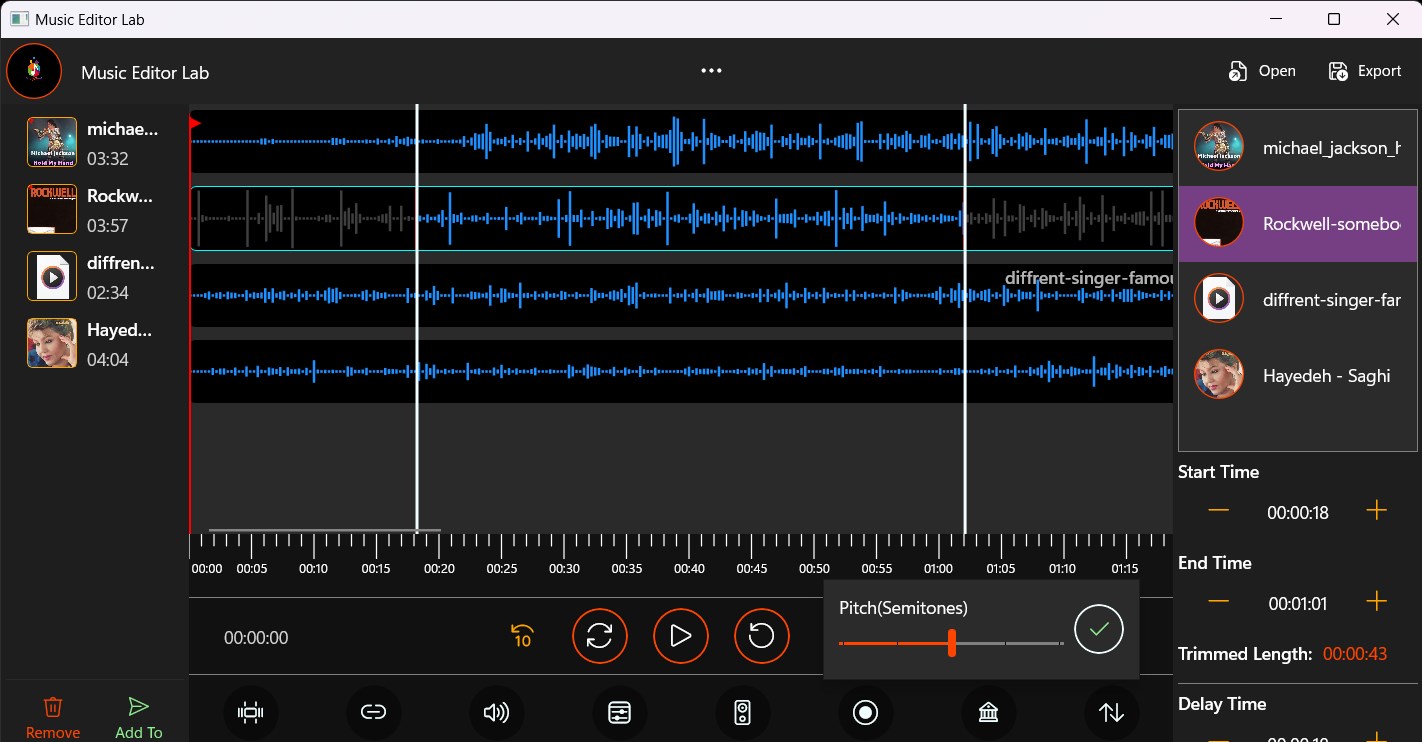1422x742 pixels.
Task: Open the volume adjustment tool
Action: pyautogui.click(x=496, y=712)
